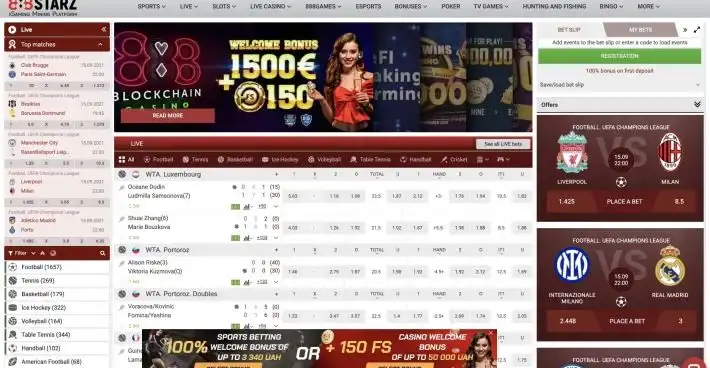710x368 pixels.
Task: Collapse the Live sidebar with double-arrow icon
Action: [x=104, y=29]
